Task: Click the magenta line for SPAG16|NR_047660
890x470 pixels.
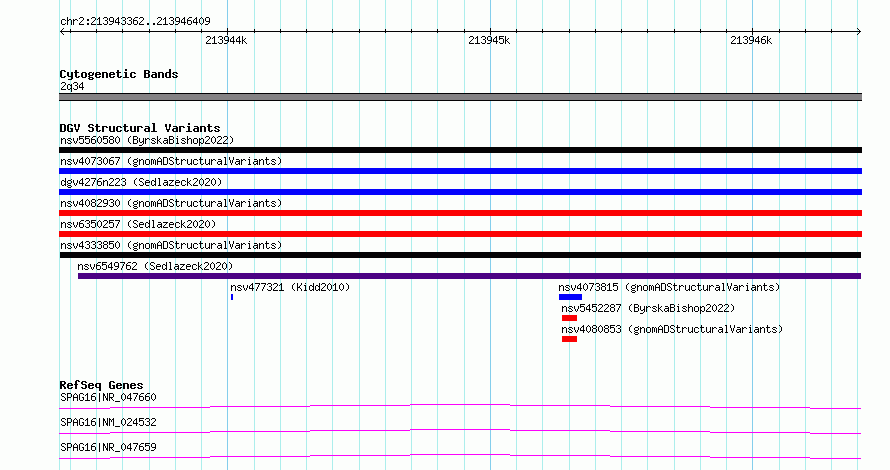Action: 460,406
